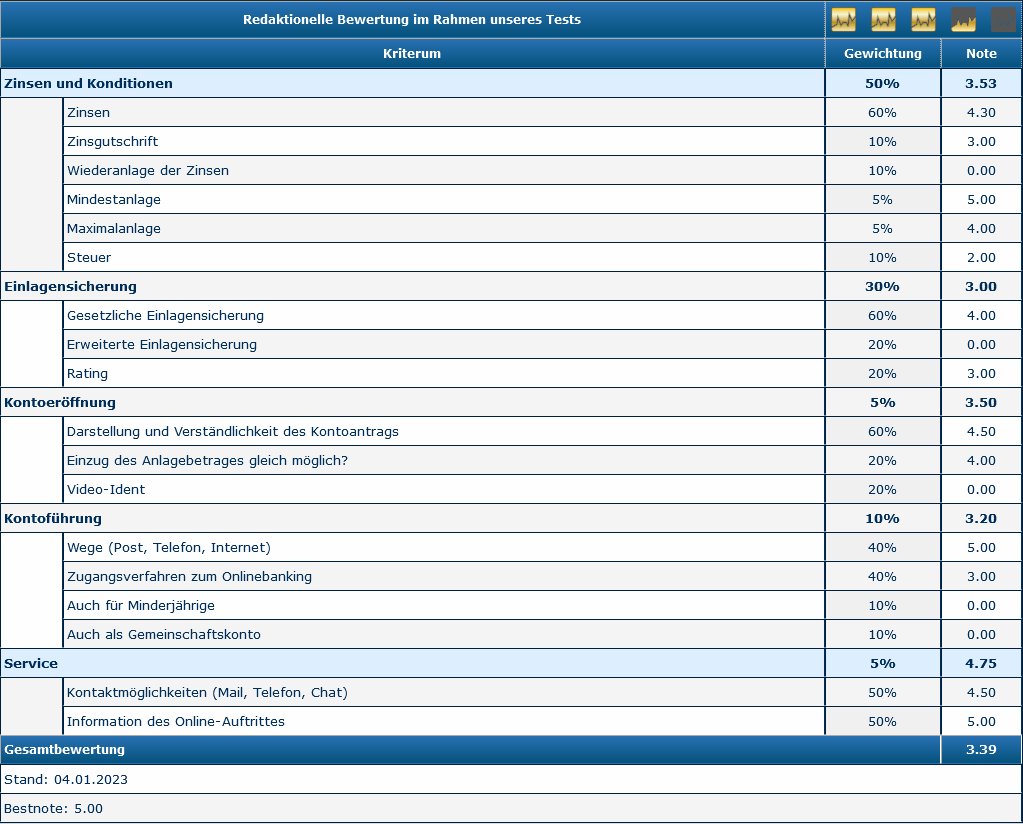Viewport: 1023px width, 824px height.
Task: Click Auch für Minderjährige label
Action: [140, 605]
